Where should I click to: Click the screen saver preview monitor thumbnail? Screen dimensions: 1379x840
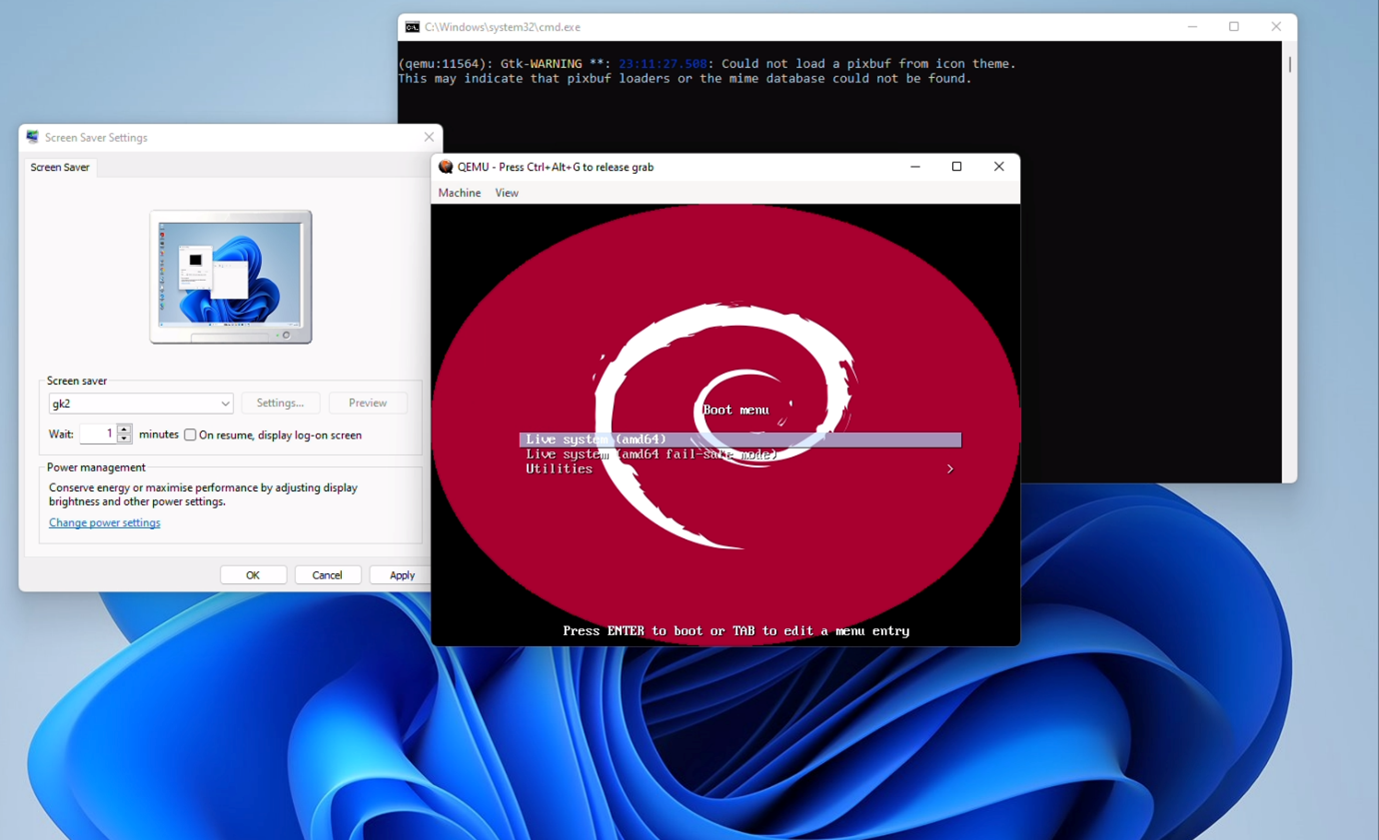[x=231, y=275]
